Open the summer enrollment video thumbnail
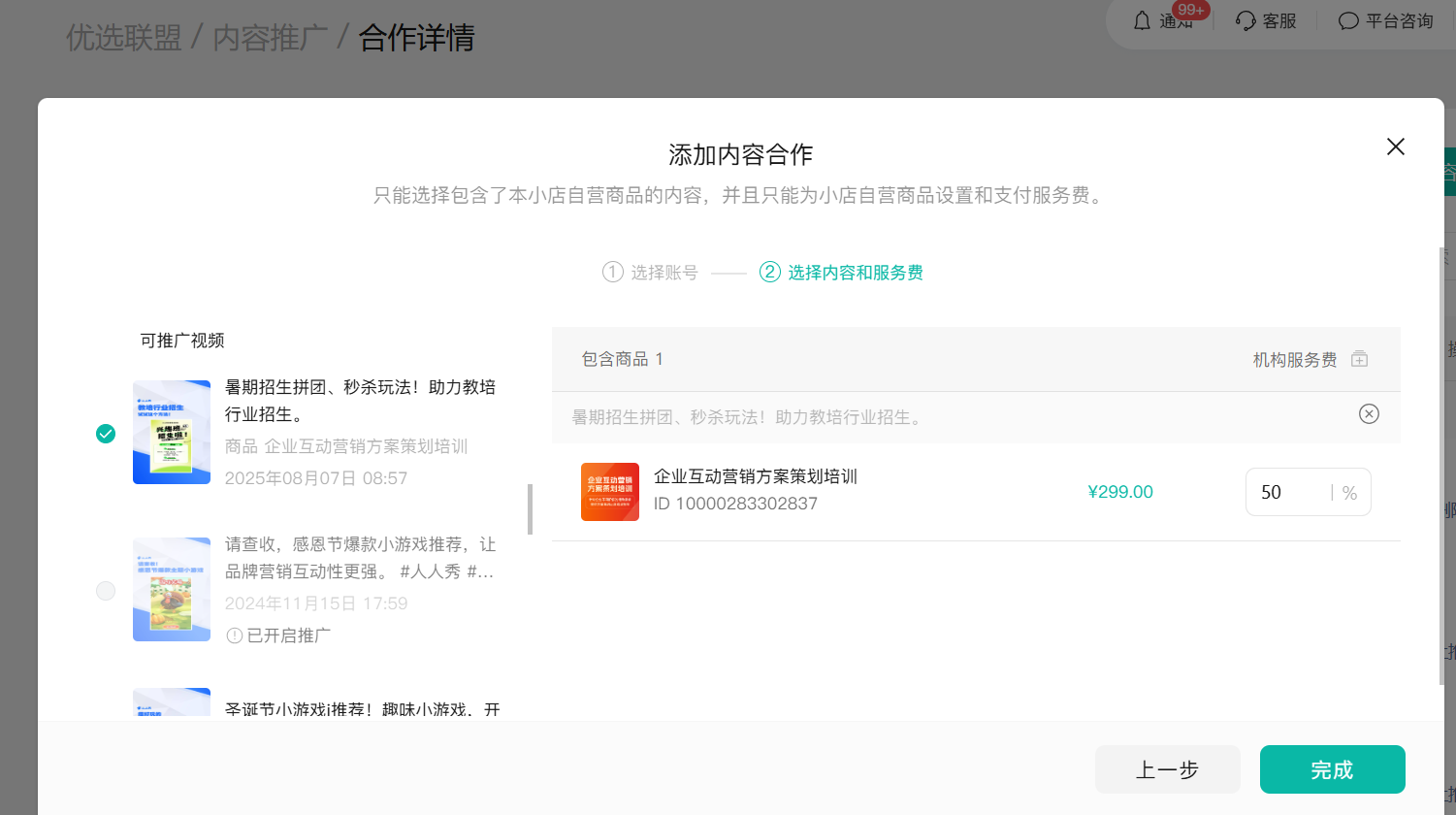 172,433
